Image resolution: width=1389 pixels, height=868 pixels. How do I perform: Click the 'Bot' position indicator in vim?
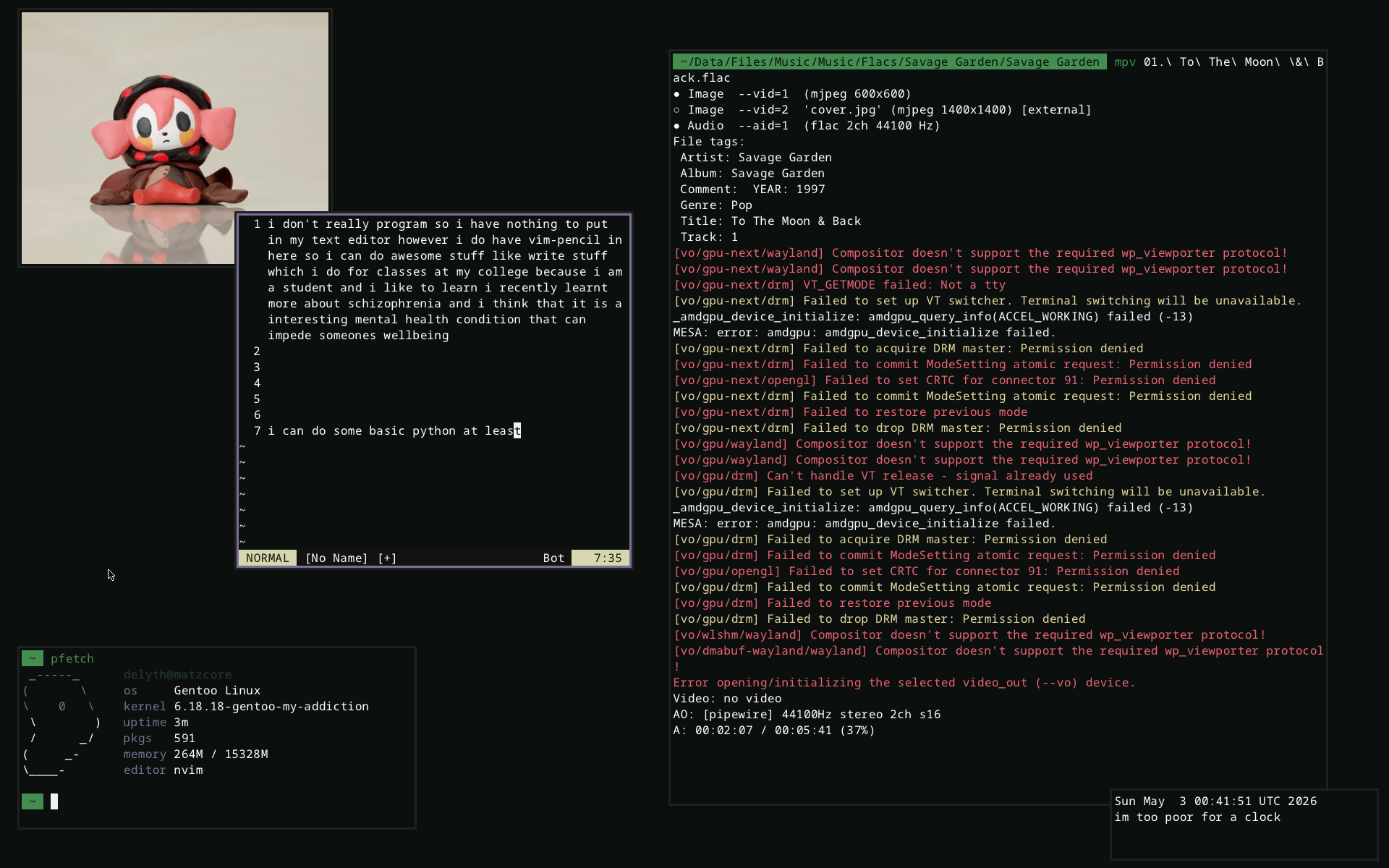[553, 558]
